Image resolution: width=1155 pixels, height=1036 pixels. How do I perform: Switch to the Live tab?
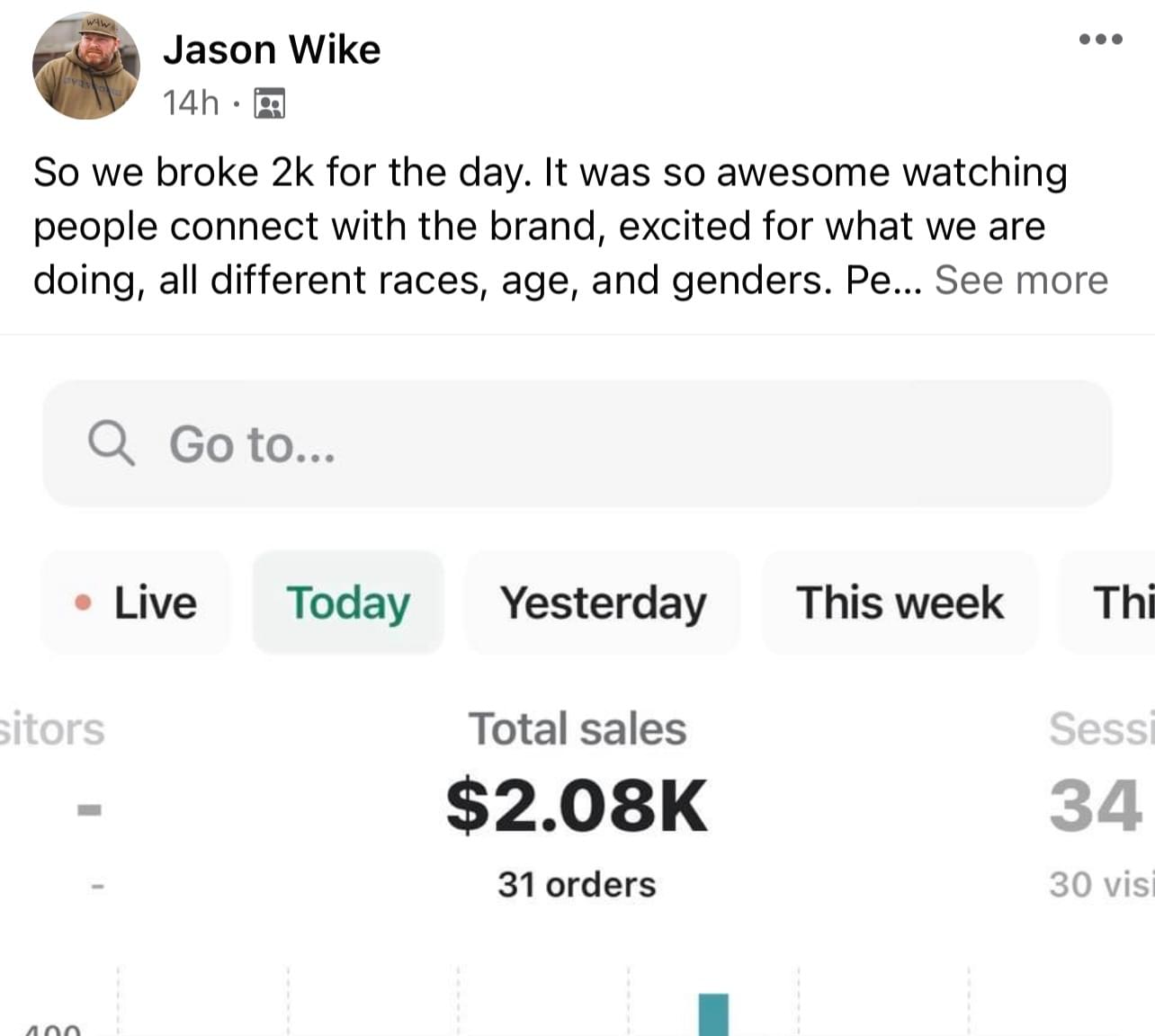pos(136,603)
